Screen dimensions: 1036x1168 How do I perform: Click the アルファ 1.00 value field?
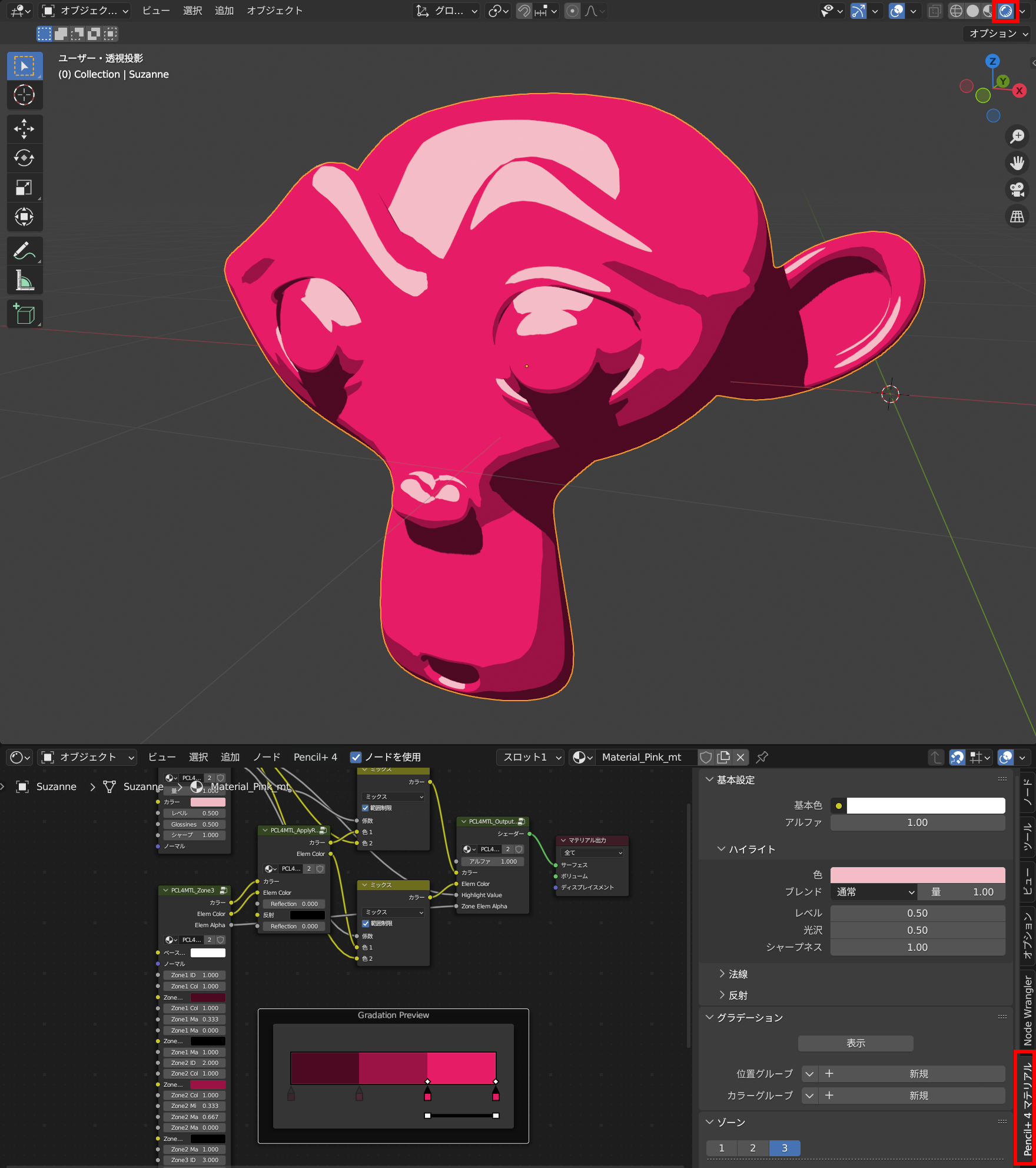click(x=918, y=822)
